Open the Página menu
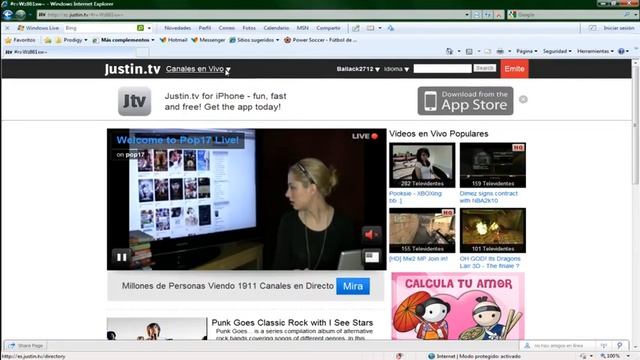This screenshot has height=360, width=640. pos(527,51)
